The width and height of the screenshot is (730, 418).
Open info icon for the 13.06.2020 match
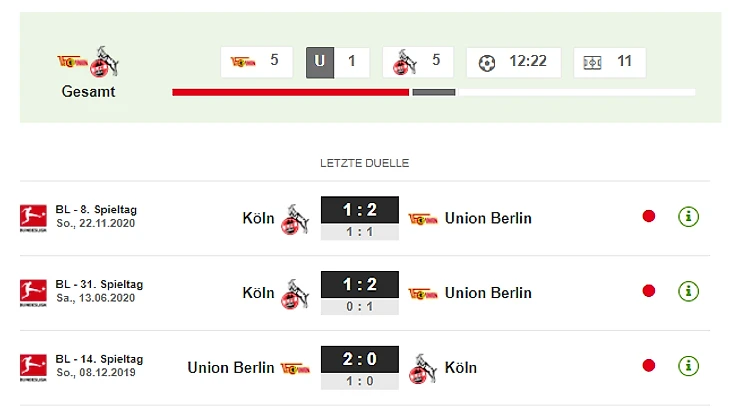click(x=688, y=291)
